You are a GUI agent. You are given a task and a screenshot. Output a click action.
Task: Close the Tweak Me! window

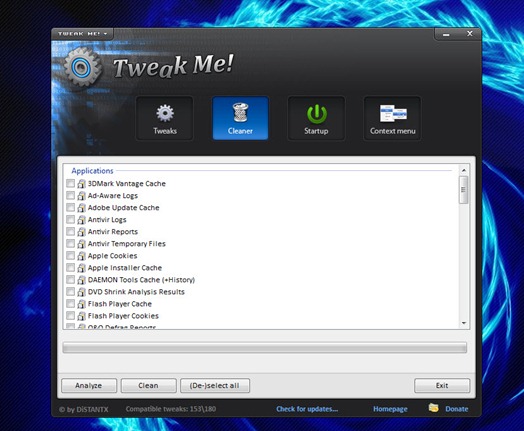pyautogui.click(x=470, y=34)
